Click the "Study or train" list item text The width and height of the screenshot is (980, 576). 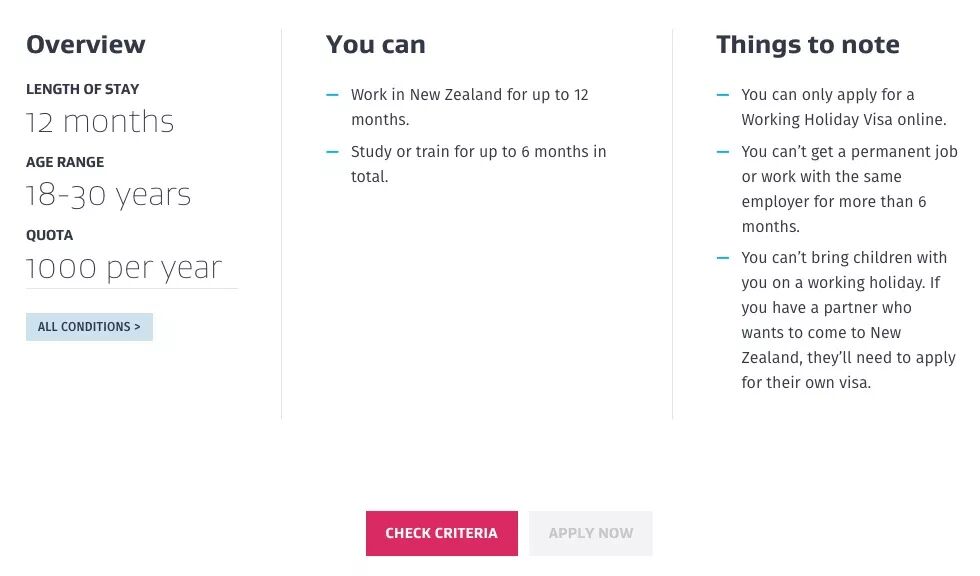point(478,164)
